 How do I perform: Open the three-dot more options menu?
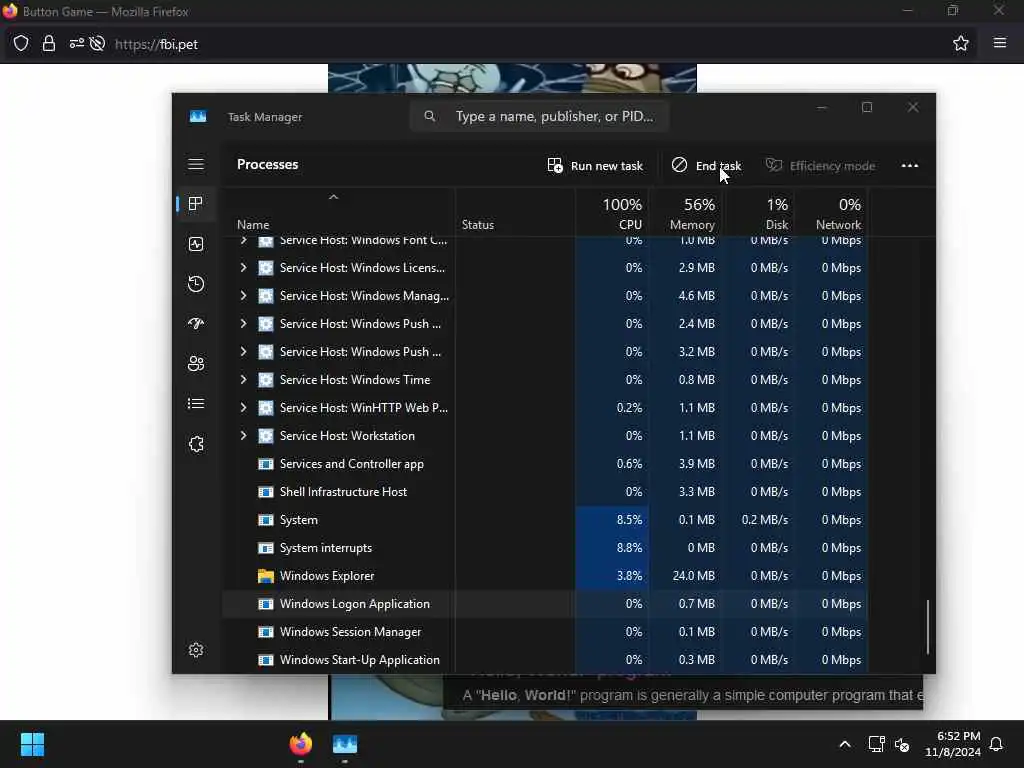(x=910, y=165)
